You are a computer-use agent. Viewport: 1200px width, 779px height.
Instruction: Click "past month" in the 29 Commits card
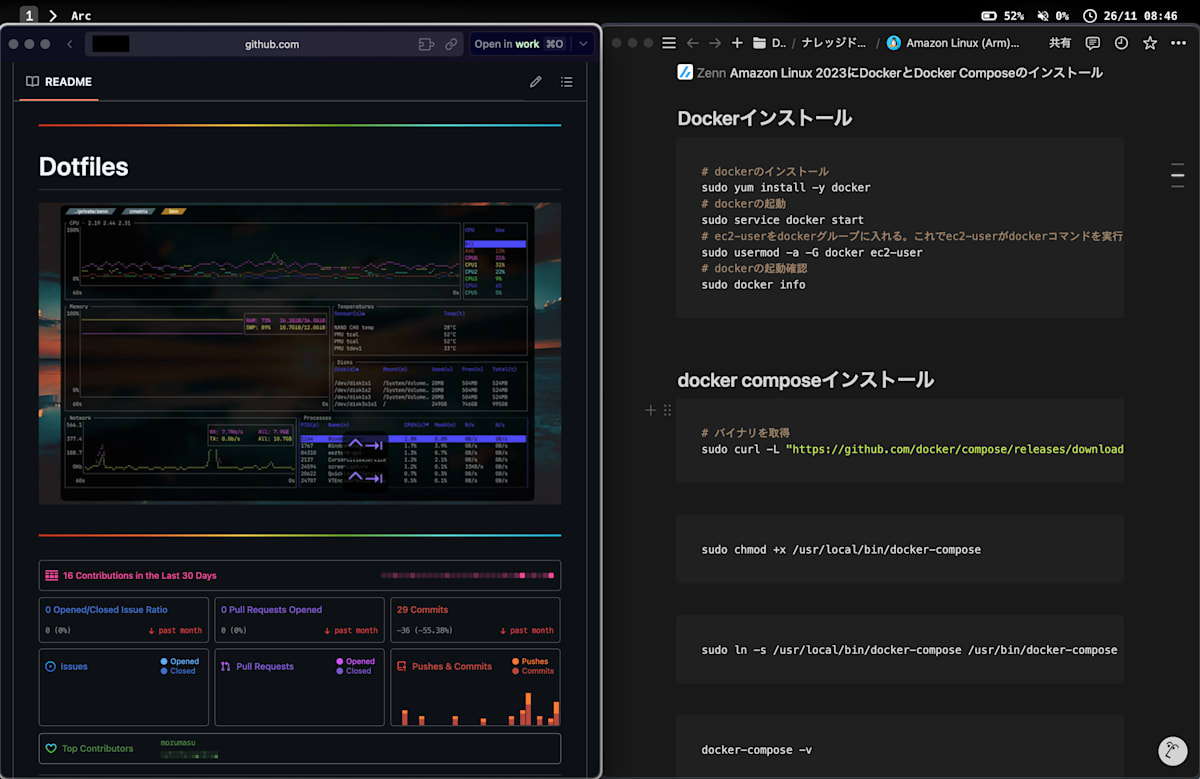[x=531, y=631]
